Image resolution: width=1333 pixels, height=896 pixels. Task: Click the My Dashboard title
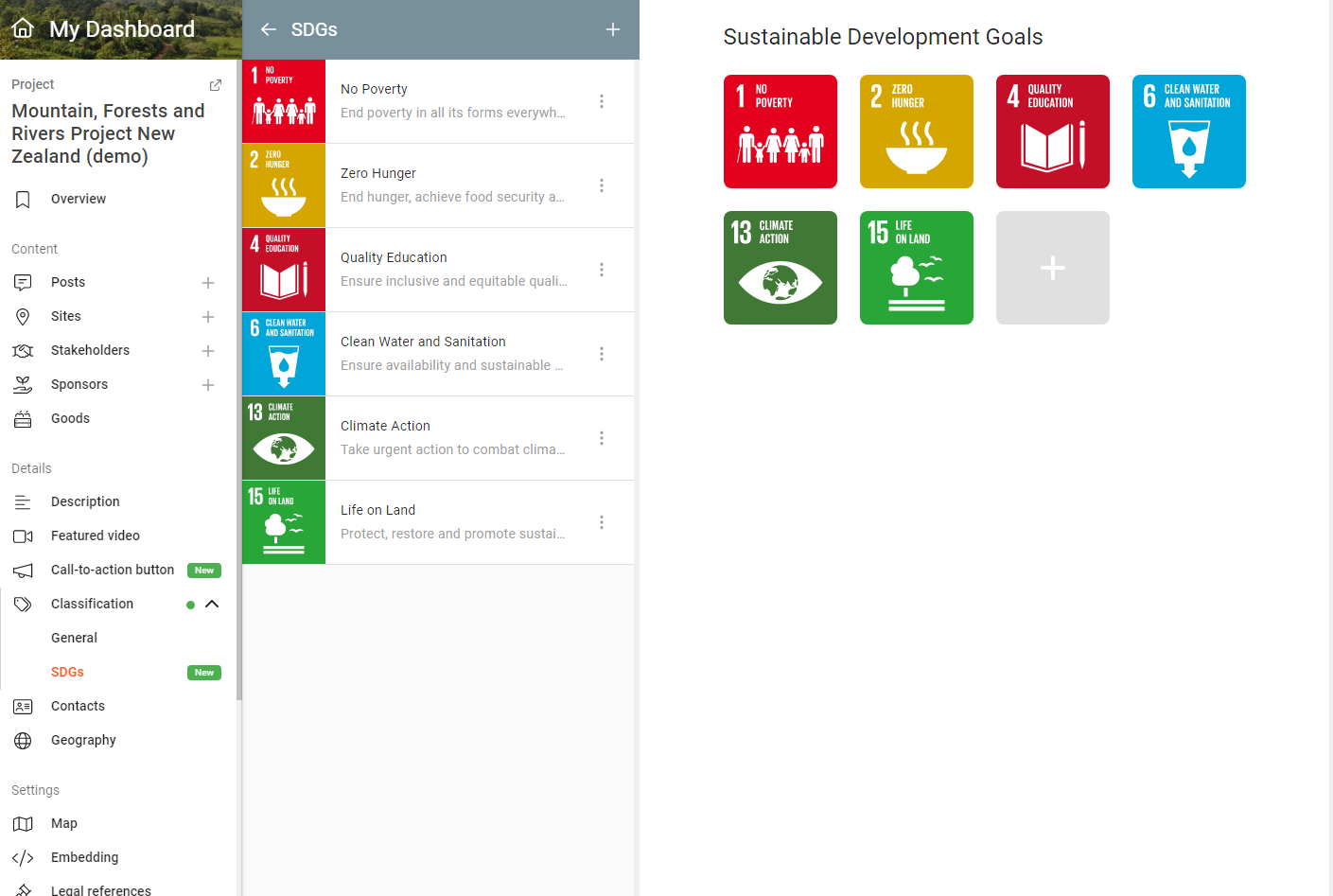coord(122,29)
